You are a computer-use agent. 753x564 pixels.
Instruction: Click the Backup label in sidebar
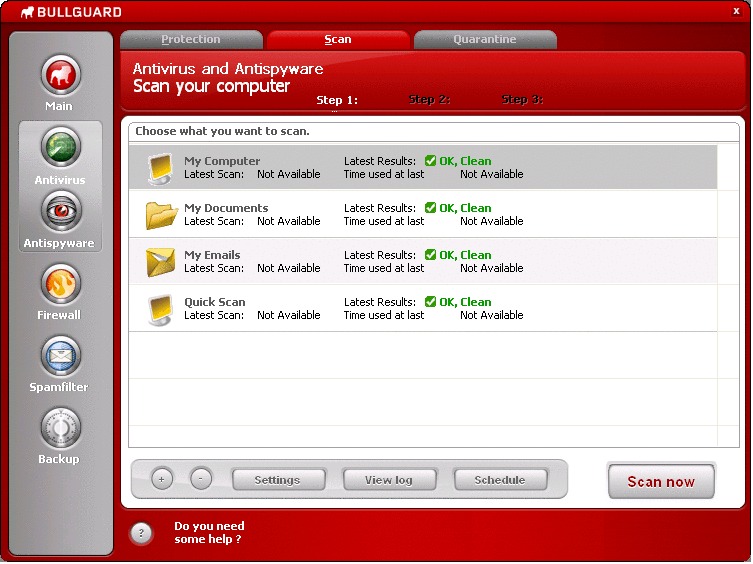click(59, 459)
